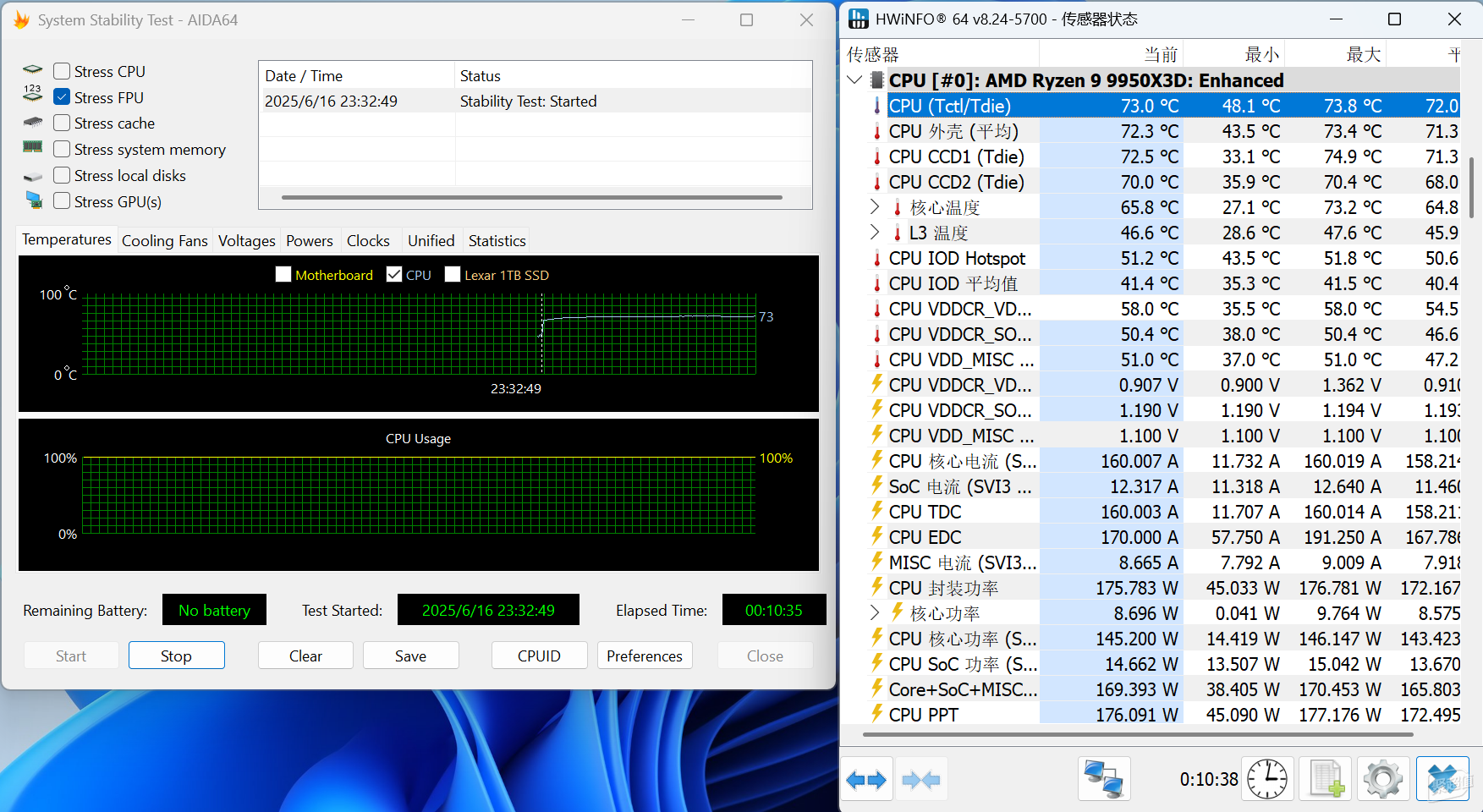
Task: Click the Stress GPU monitor icon
Action: tap(34, 200)
